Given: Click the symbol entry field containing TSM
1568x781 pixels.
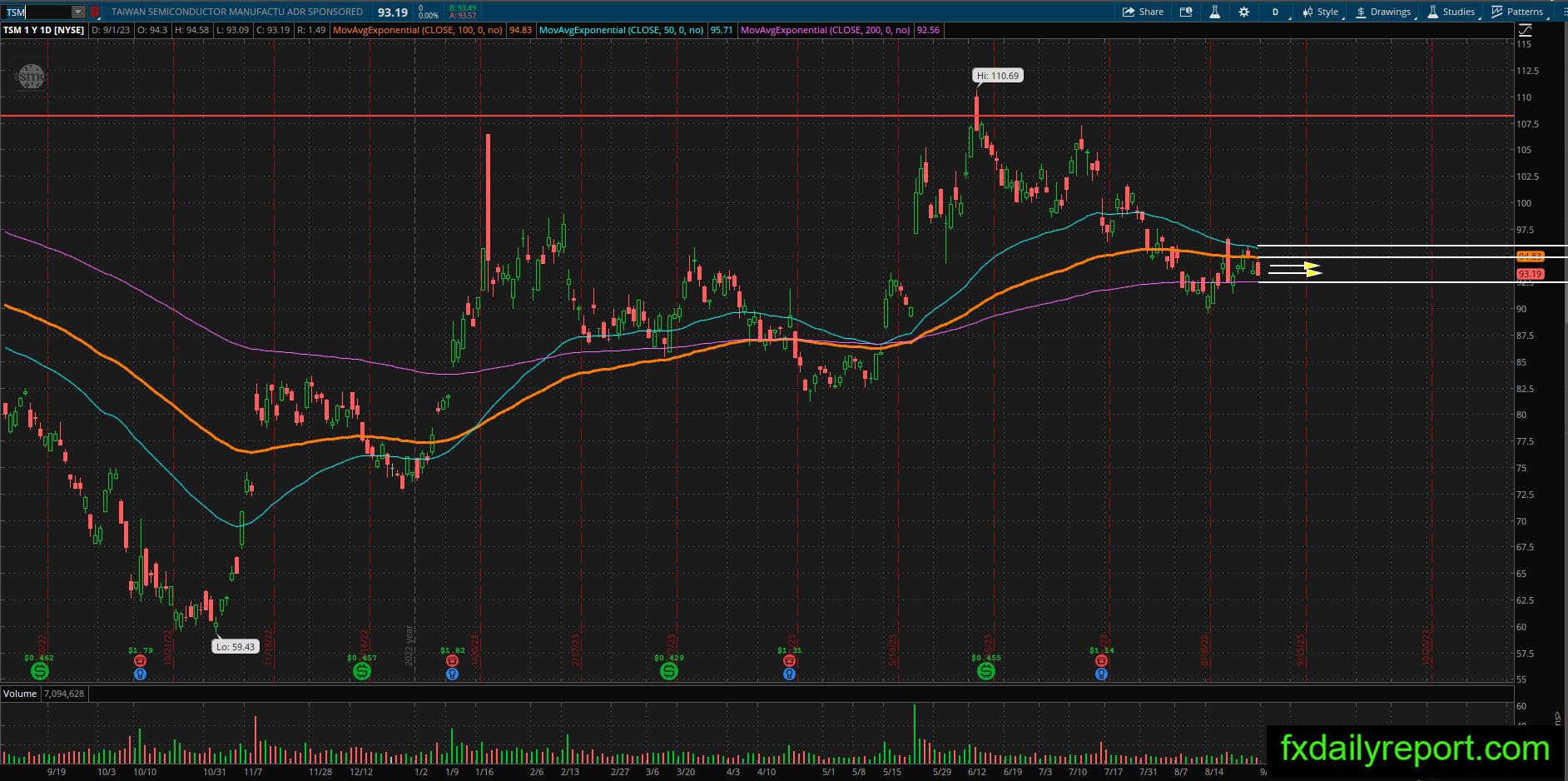Looking at the screenshot, I should (37, 12).
